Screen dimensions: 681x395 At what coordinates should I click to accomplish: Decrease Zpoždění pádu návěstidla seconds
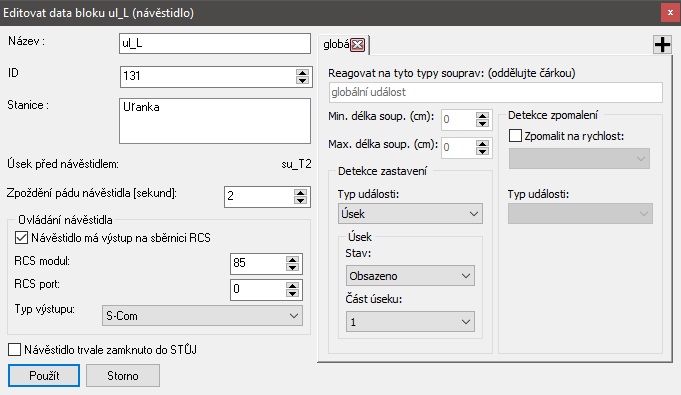point(300,200)
